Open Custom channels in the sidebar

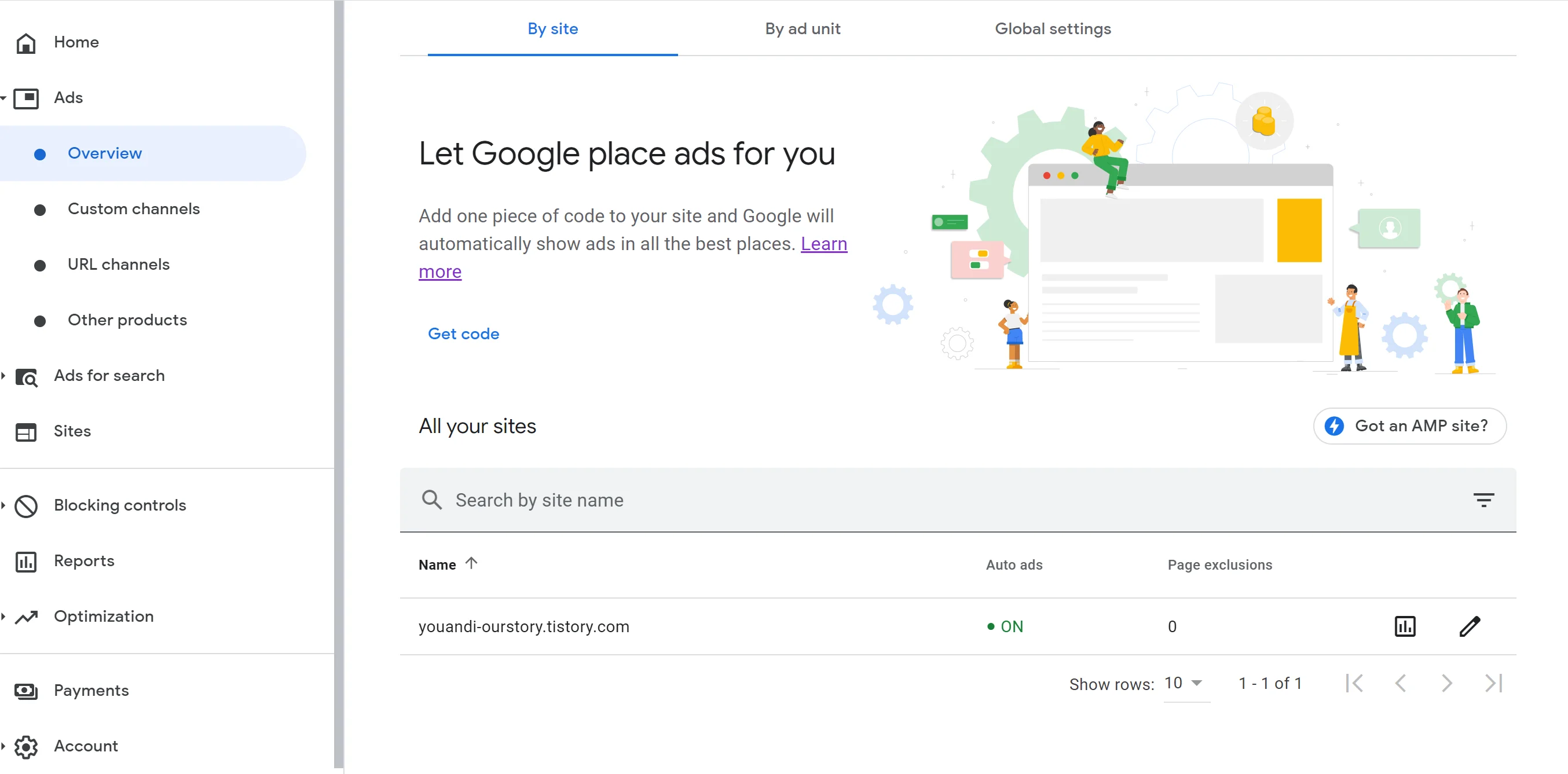pos(133,209)
